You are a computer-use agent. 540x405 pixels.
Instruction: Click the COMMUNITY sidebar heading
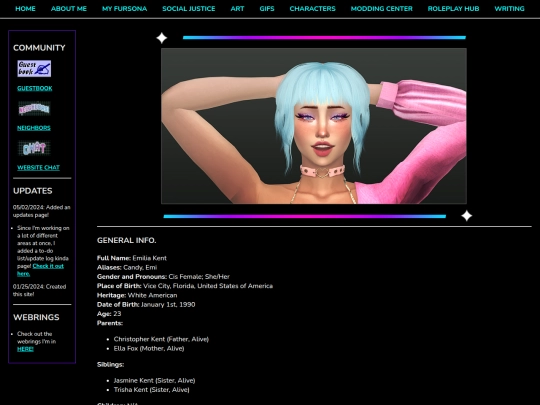point(39,48)
